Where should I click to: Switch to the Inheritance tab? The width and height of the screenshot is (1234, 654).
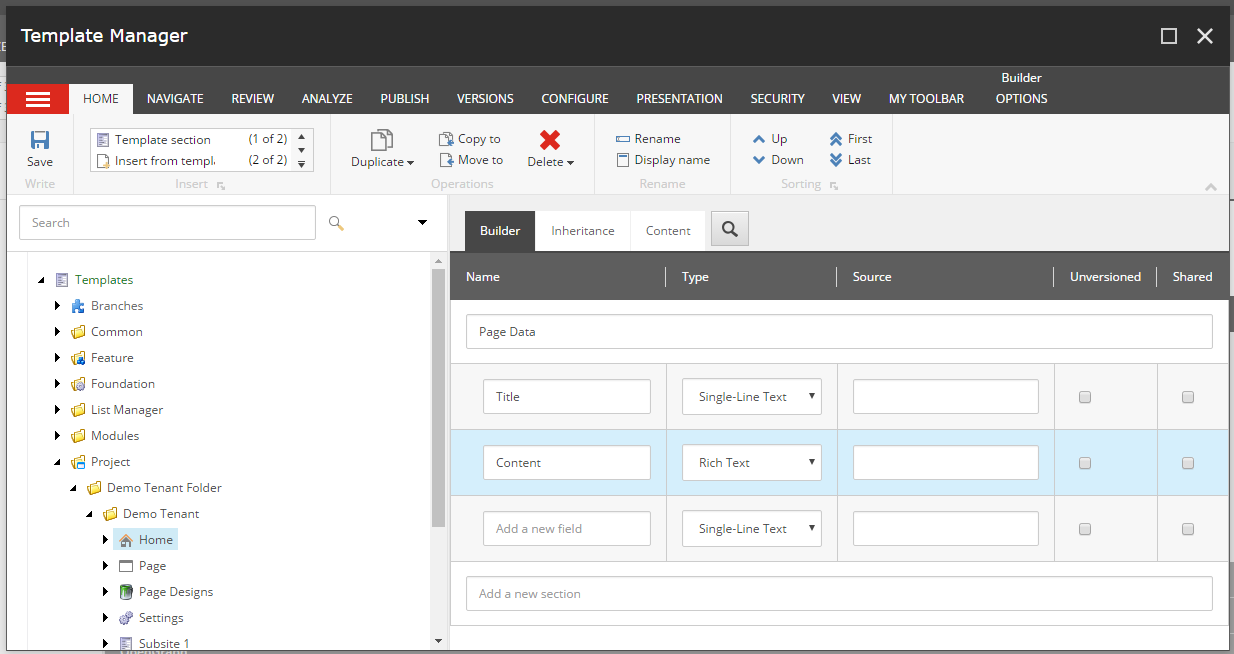coord(583,231)
